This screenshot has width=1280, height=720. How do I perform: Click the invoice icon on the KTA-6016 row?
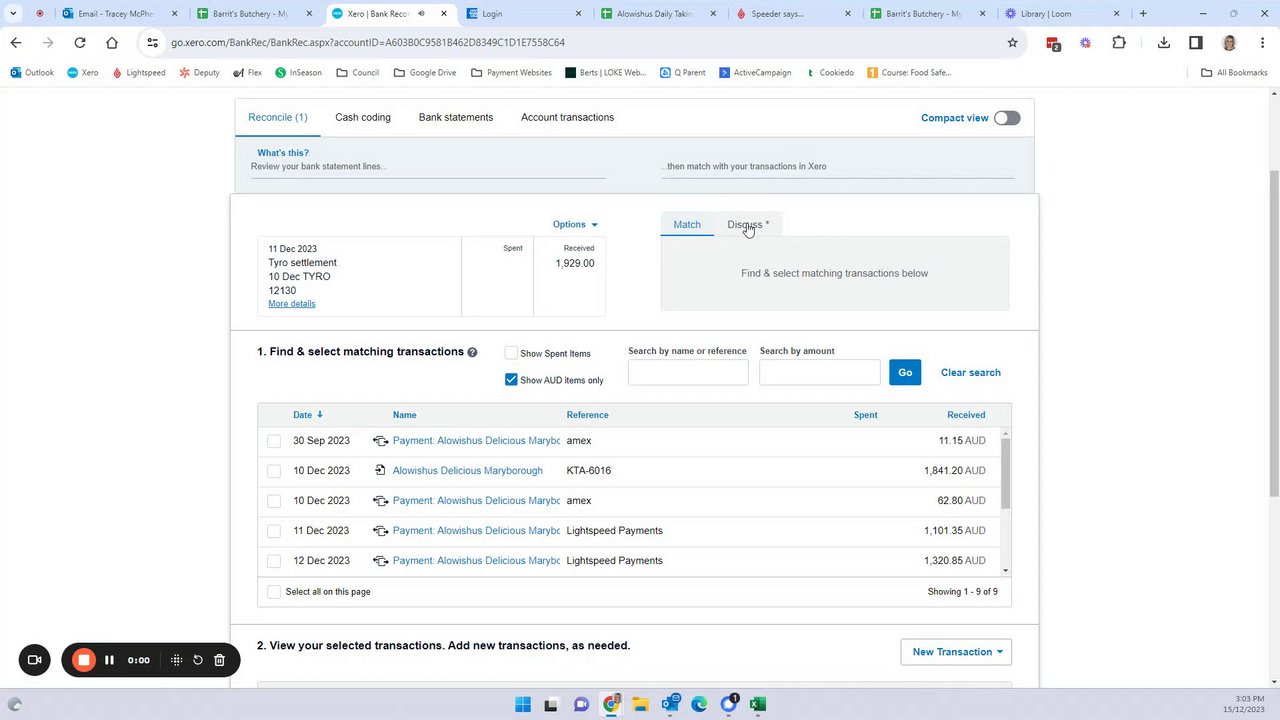pyautogui.click(x=380, y=471)
